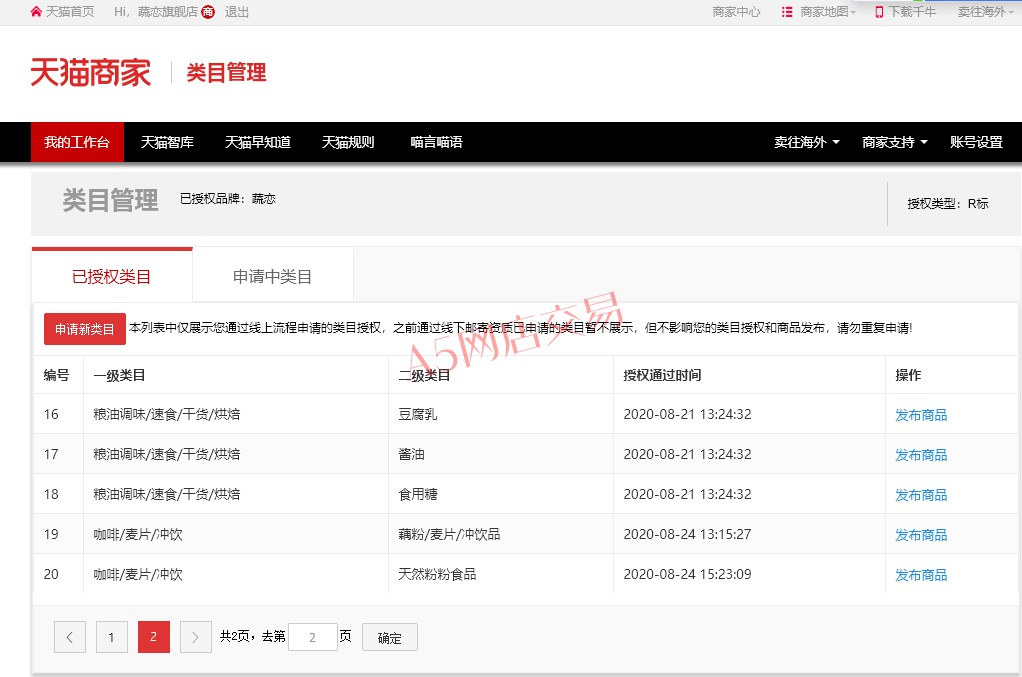Go to next page arrow
This screenshot has width=1022, height=677.
[x=195, y=637]
